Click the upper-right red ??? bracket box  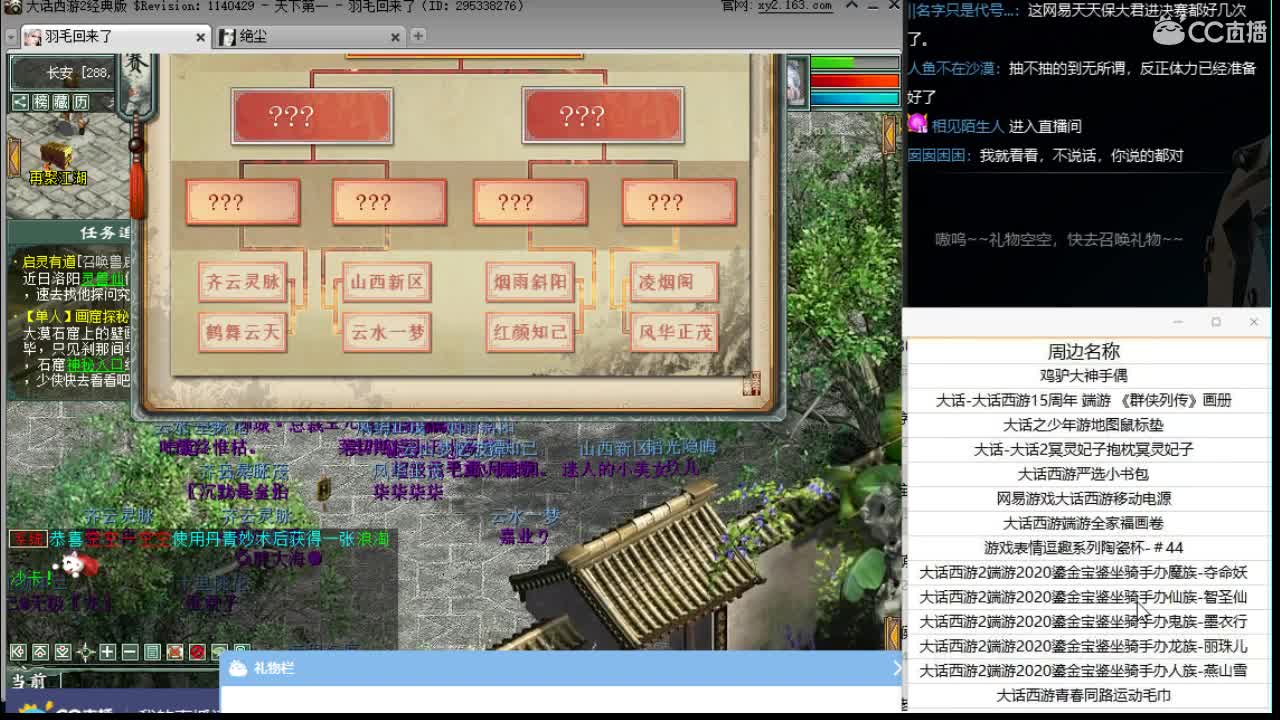[x=602, y=116]
